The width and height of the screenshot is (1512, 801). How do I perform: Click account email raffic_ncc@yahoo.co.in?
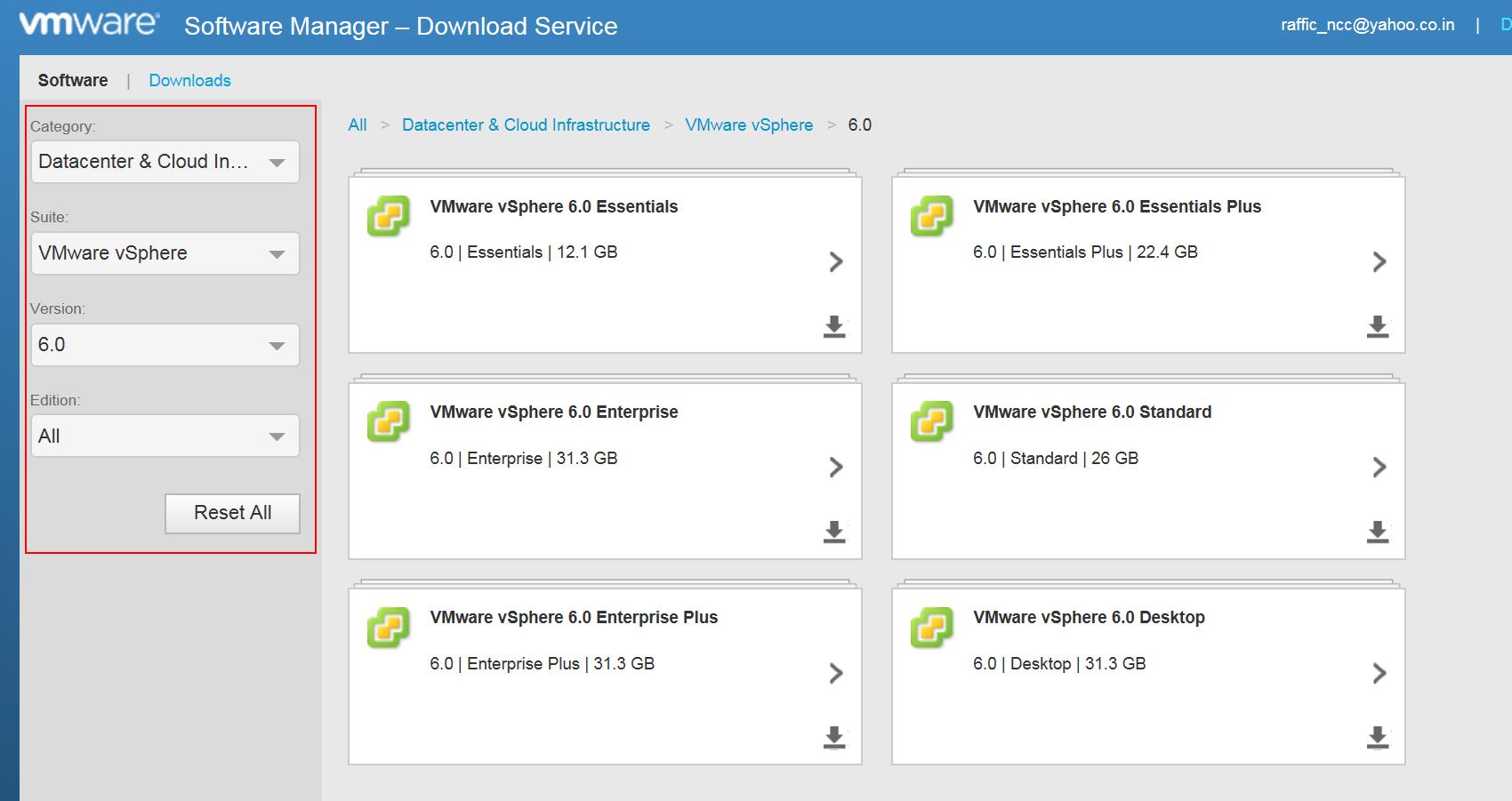(1368, 25)
